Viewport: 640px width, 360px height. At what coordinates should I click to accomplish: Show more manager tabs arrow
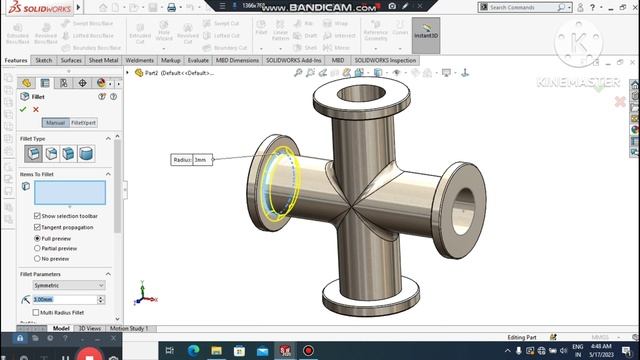(118, 84)
